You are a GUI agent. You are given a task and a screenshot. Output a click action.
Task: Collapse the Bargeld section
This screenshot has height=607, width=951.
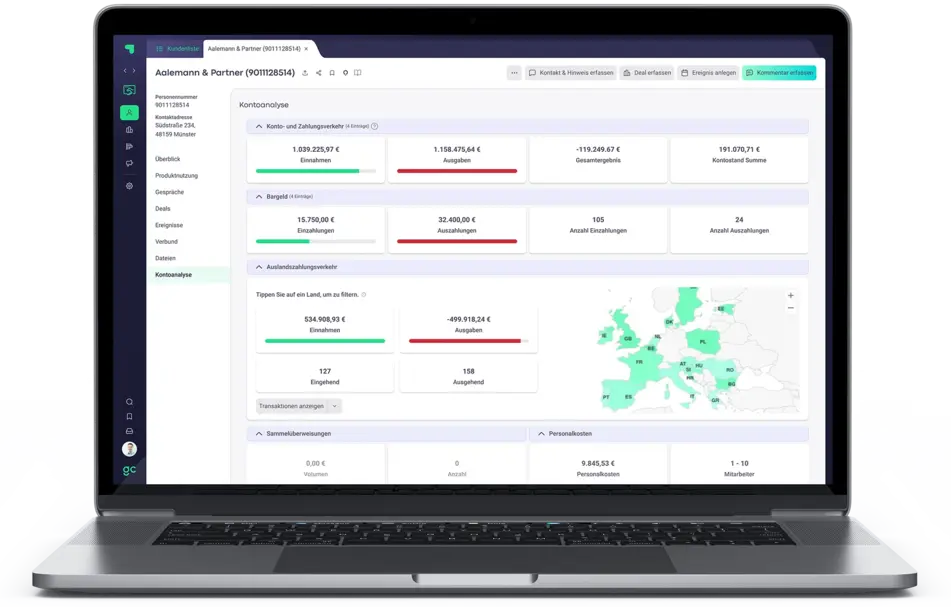(259, 197)
